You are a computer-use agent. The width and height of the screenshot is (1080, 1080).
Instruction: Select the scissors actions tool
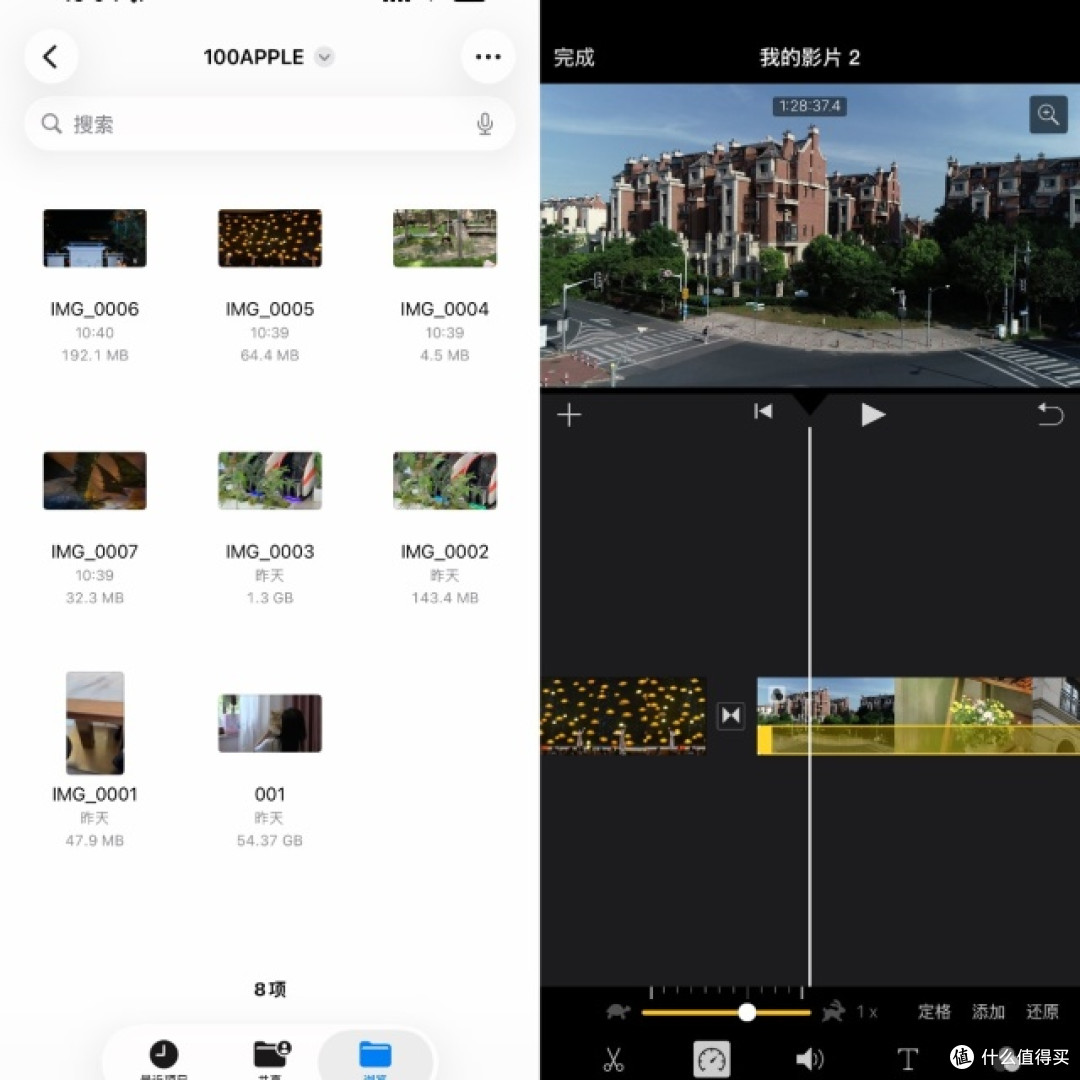(613, 1059)
